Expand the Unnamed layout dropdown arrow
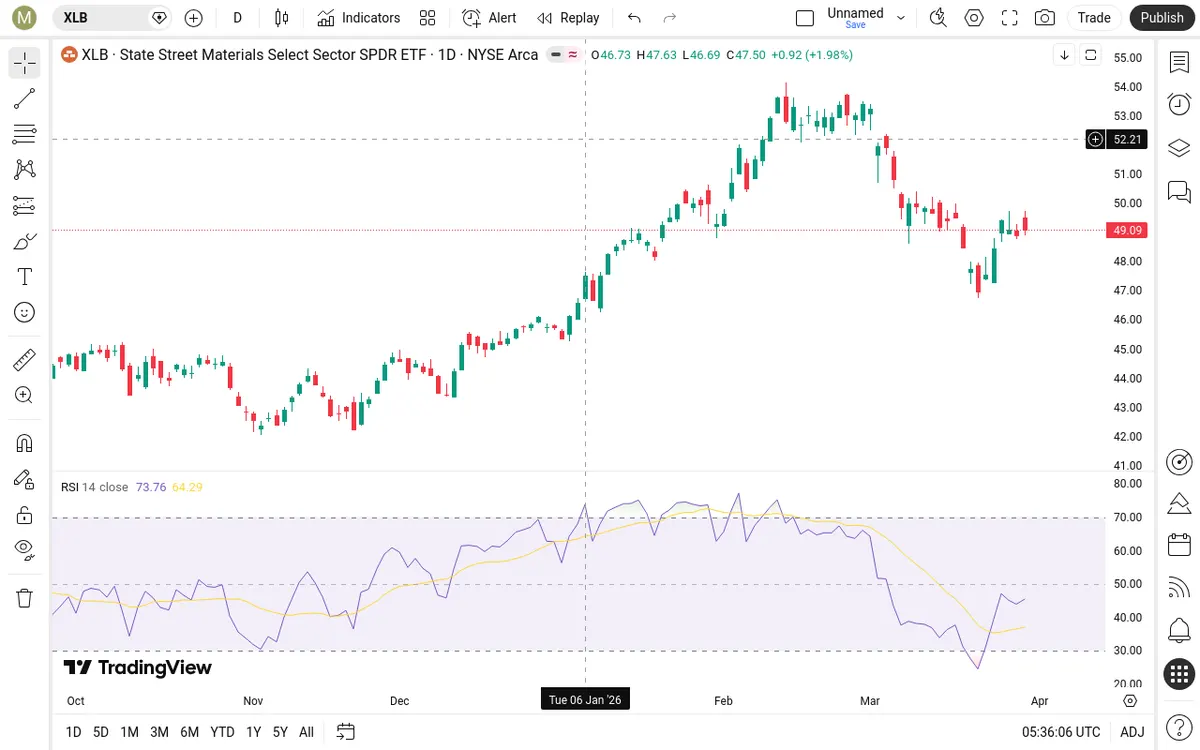 pyautogui.click(x=901, y=17)
